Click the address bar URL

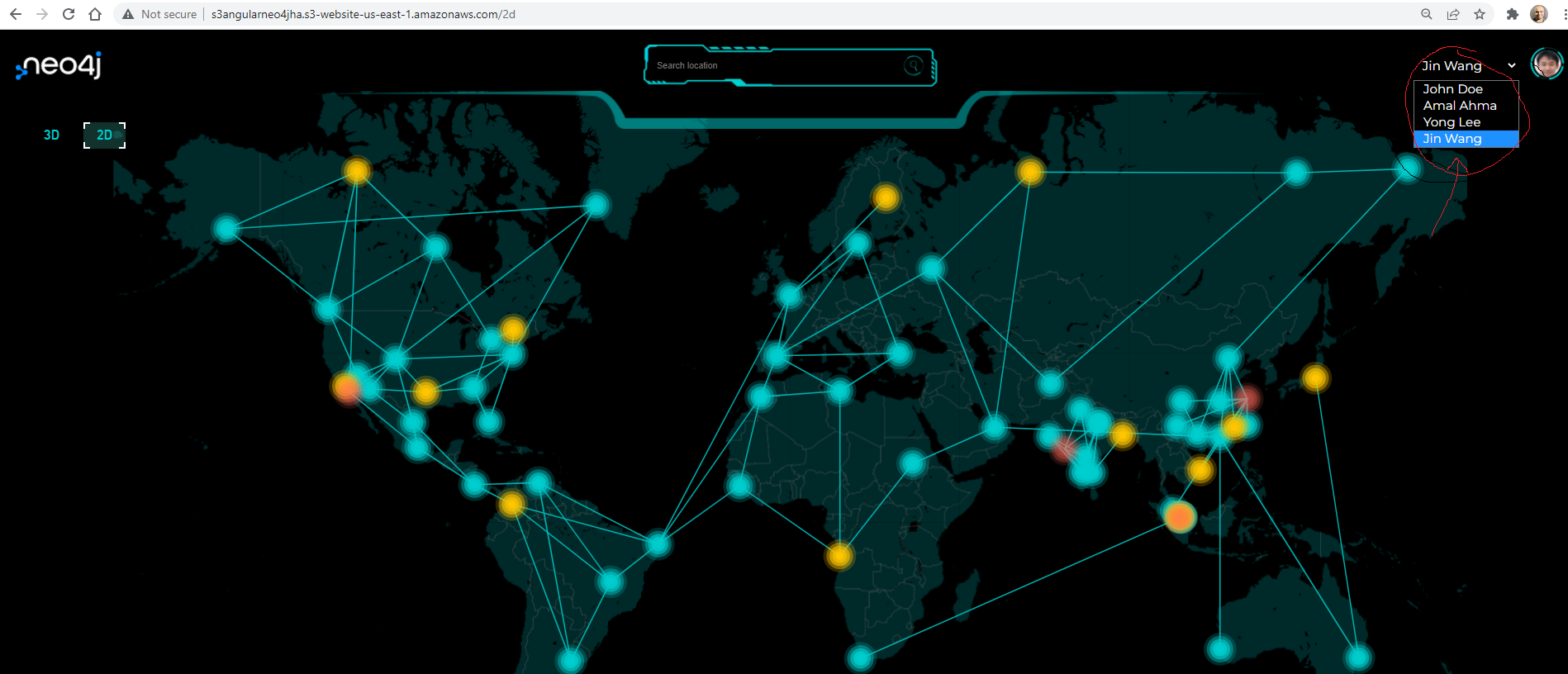point(363,14)
